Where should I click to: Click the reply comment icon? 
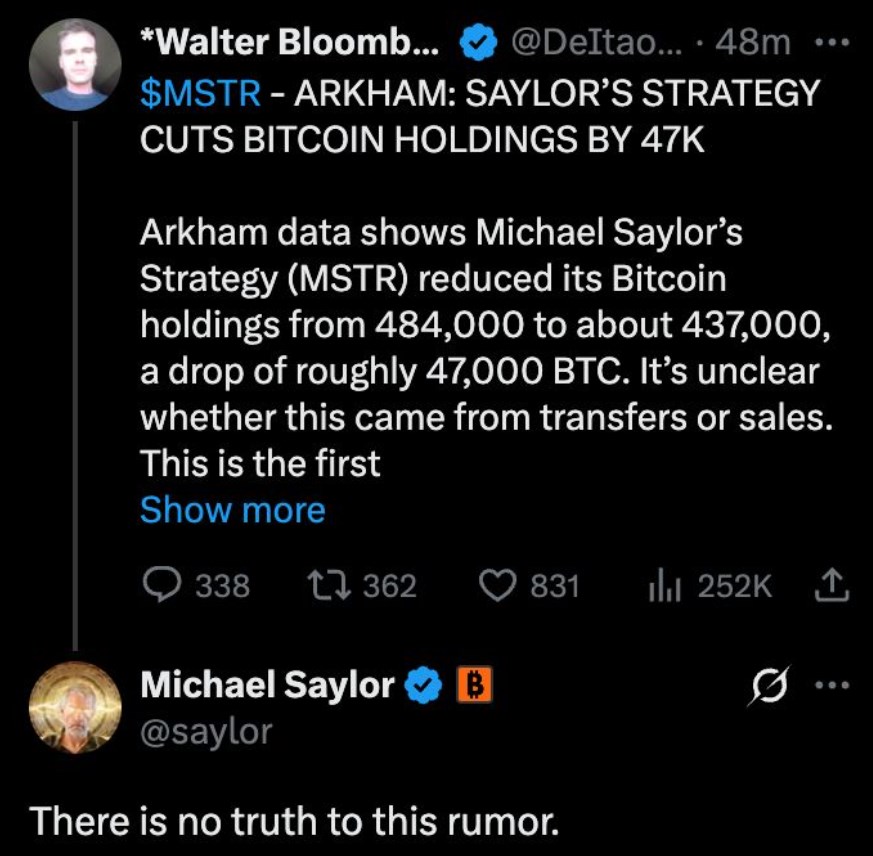click(x=162, y=585)
